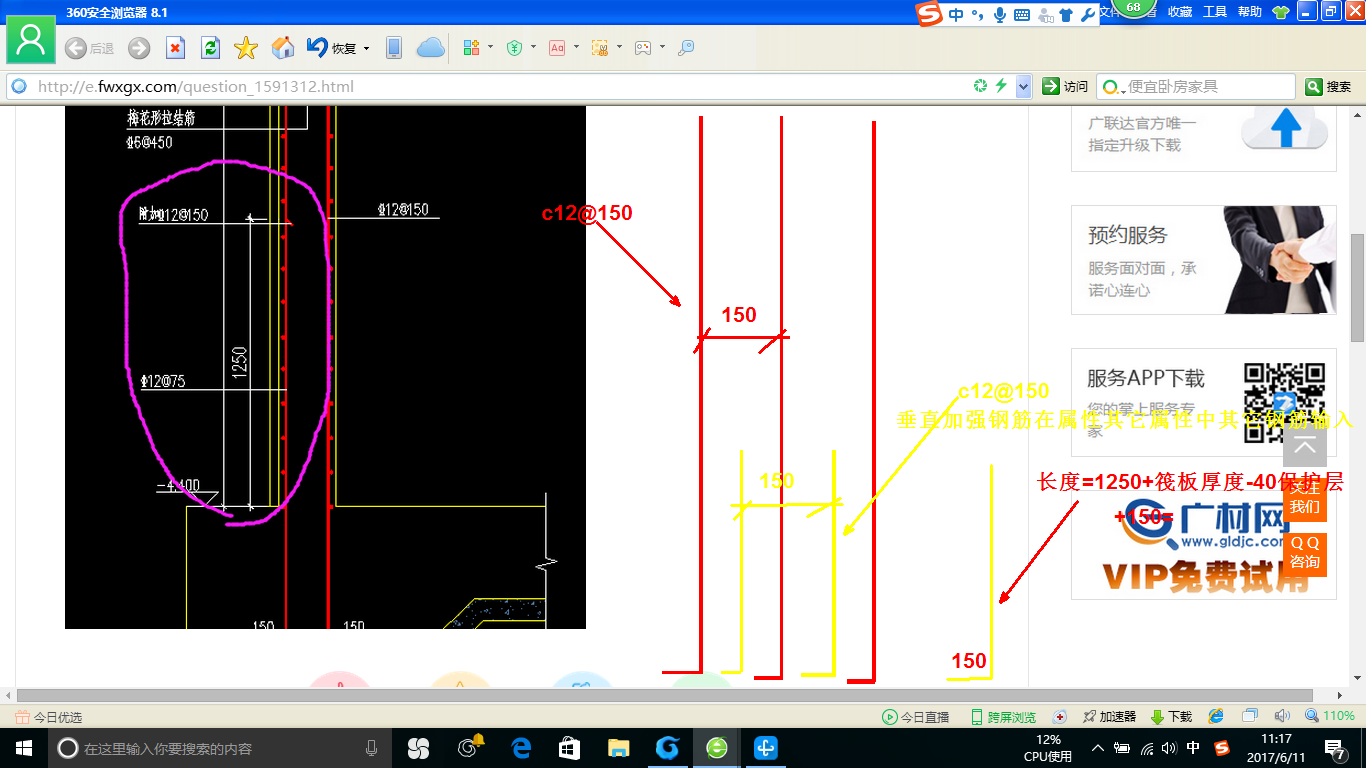Open the skin changer shirt icon

coord(1280,12)
